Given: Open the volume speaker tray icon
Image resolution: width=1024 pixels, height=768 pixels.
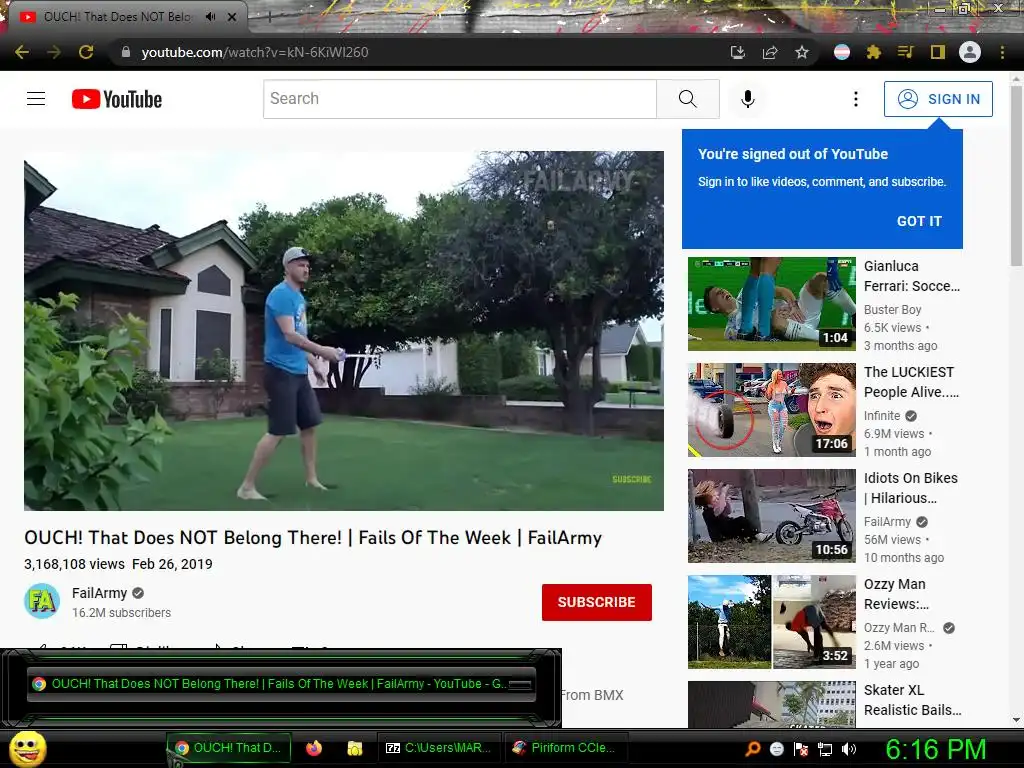Looking at the screenshot, I should coord(849,749).
